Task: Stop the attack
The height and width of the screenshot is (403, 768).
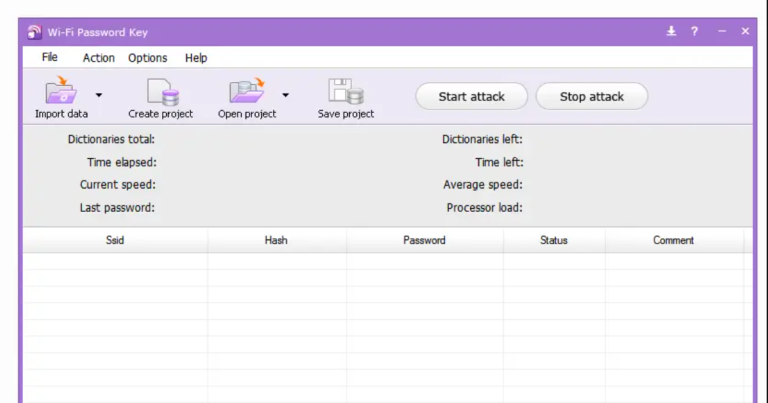Action: pos(592,96)
